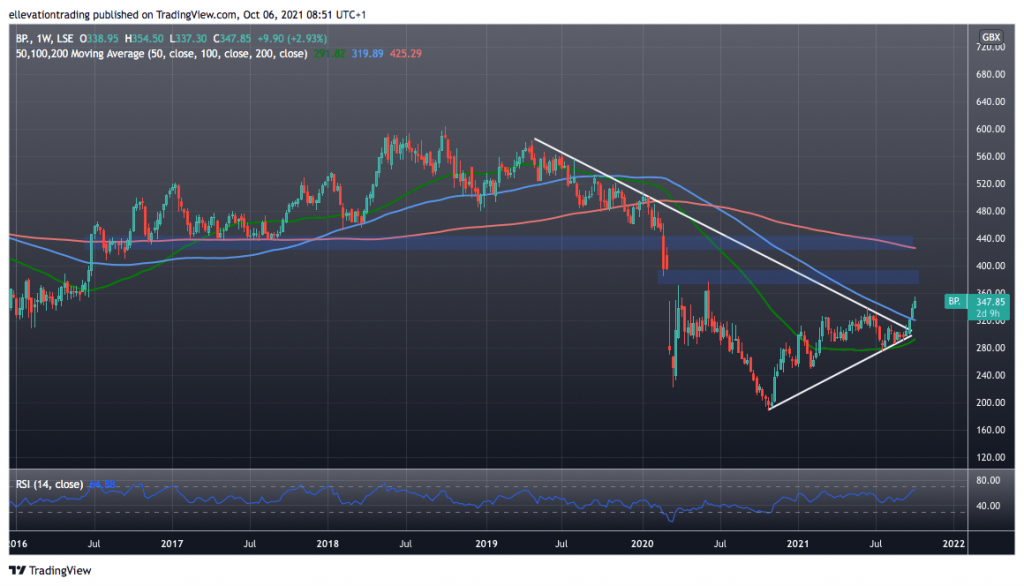Click the 280.00 price axis label

tap(990, 348)
